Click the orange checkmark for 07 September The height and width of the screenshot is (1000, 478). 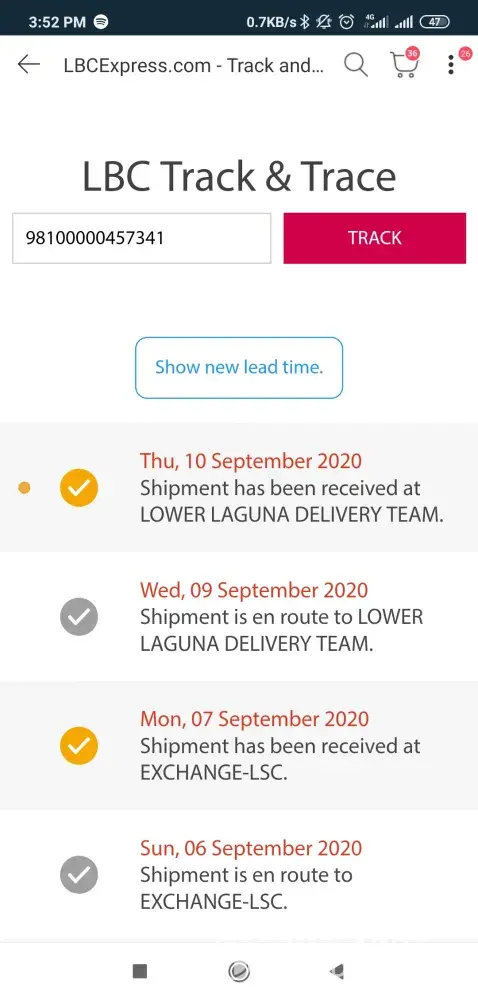pyautogui.click(x=79, y=746)
